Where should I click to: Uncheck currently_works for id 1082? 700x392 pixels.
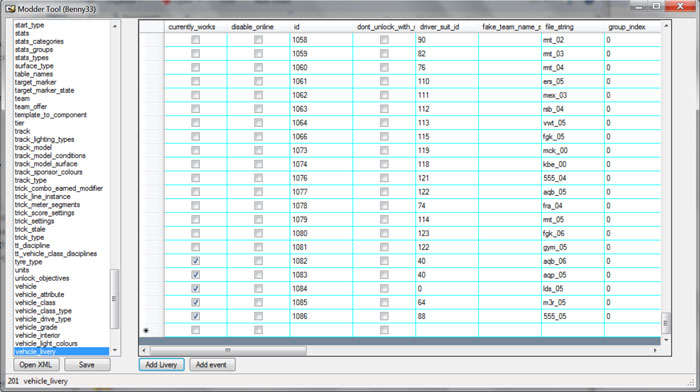click(196, 261)
